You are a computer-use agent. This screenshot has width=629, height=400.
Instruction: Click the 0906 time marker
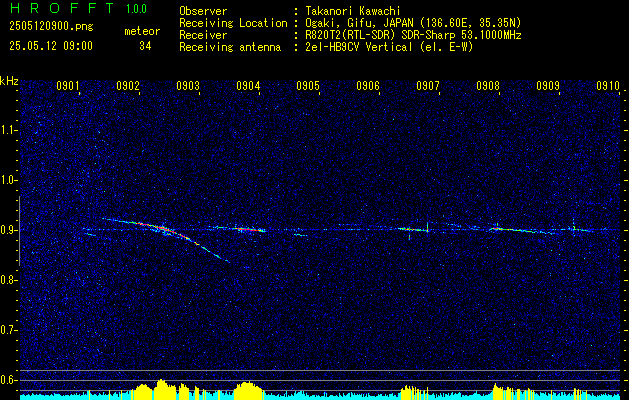(368, 85)
